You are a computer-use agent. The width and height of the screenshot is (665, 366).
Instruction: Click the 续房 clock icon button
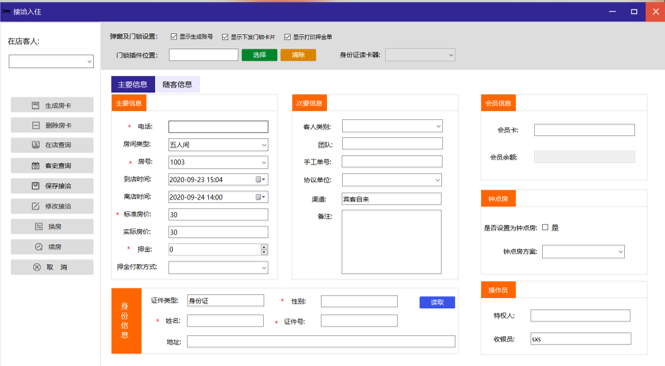pyautogui.click(x=39, y=247)
